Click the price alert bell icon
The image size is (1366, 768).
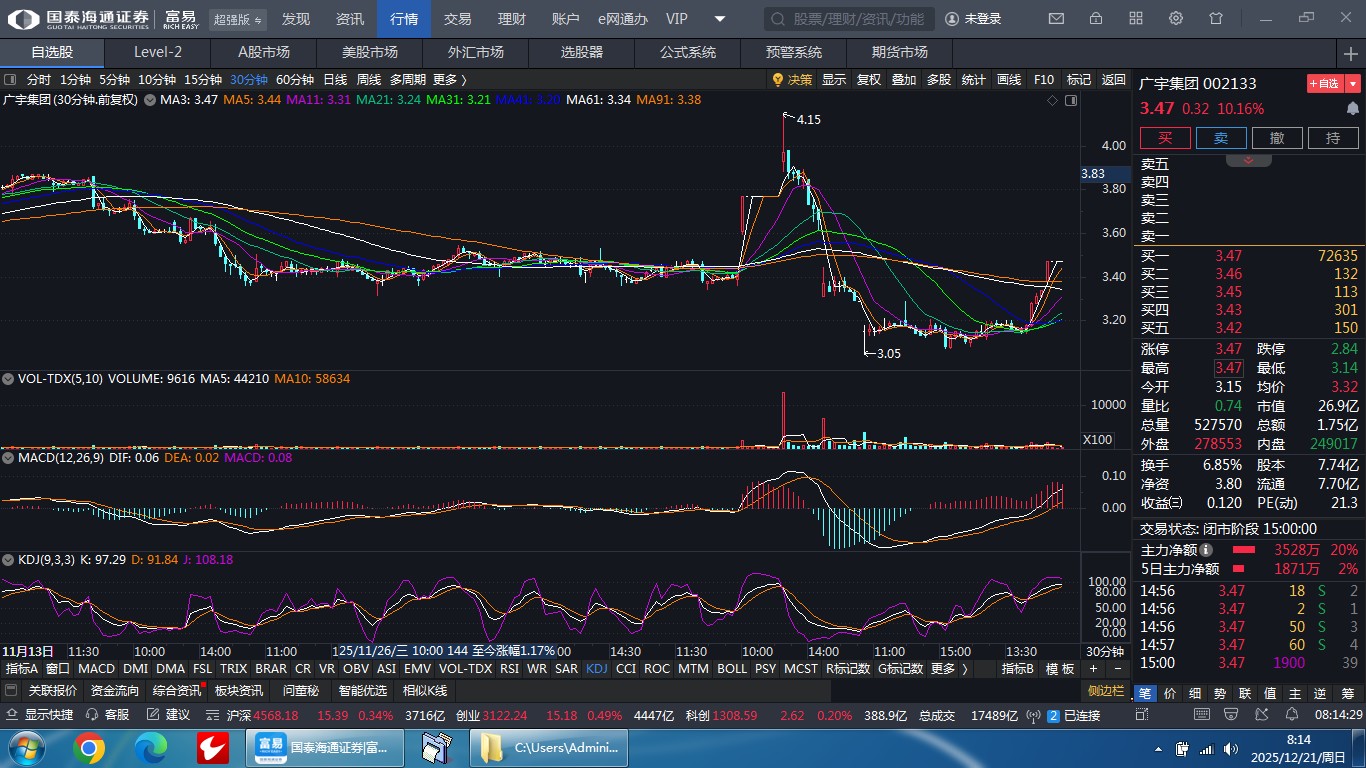click(1353, 108)
